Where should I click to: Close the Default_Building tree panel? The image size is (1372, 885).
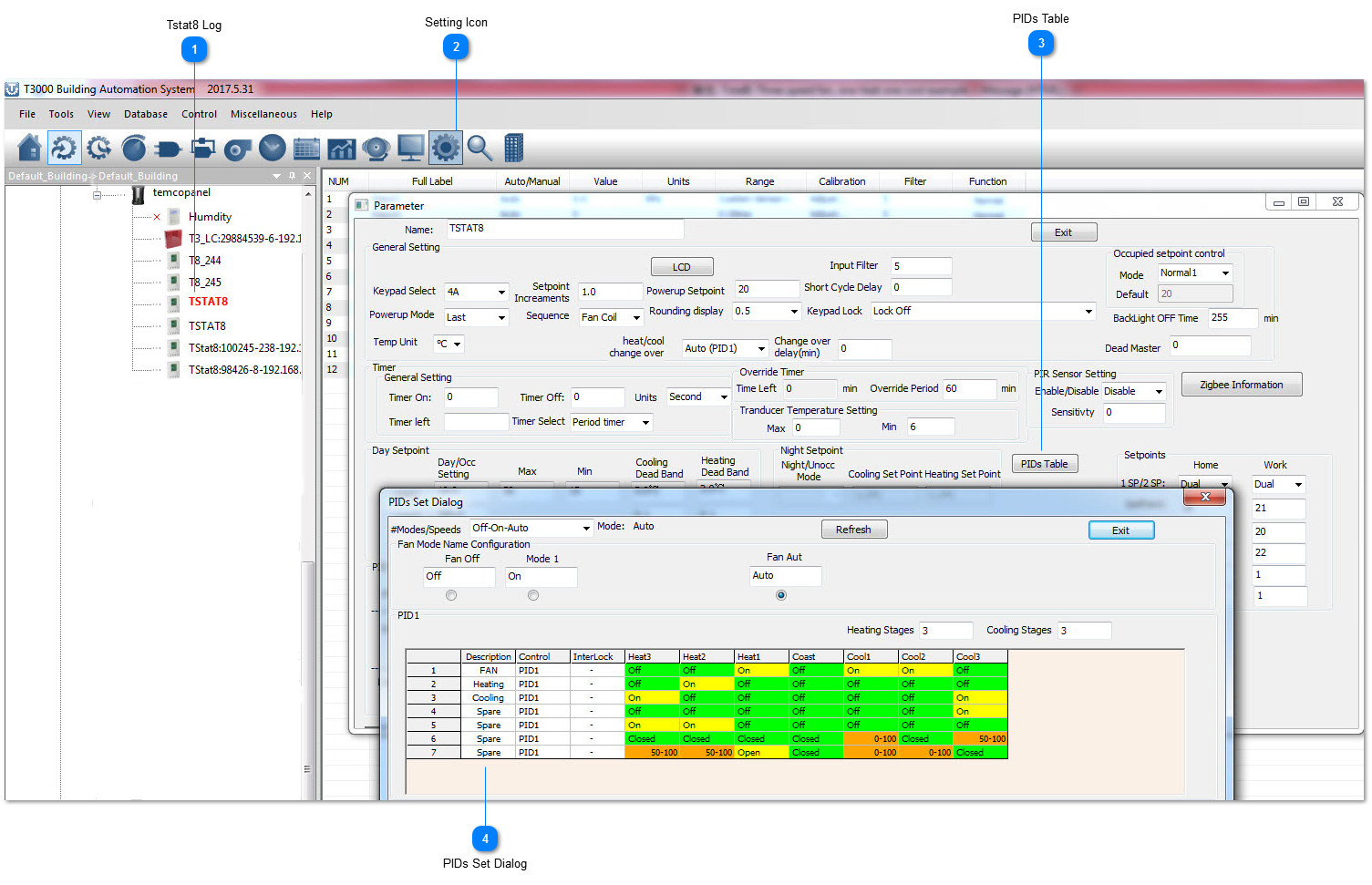(x=307, y=176)
